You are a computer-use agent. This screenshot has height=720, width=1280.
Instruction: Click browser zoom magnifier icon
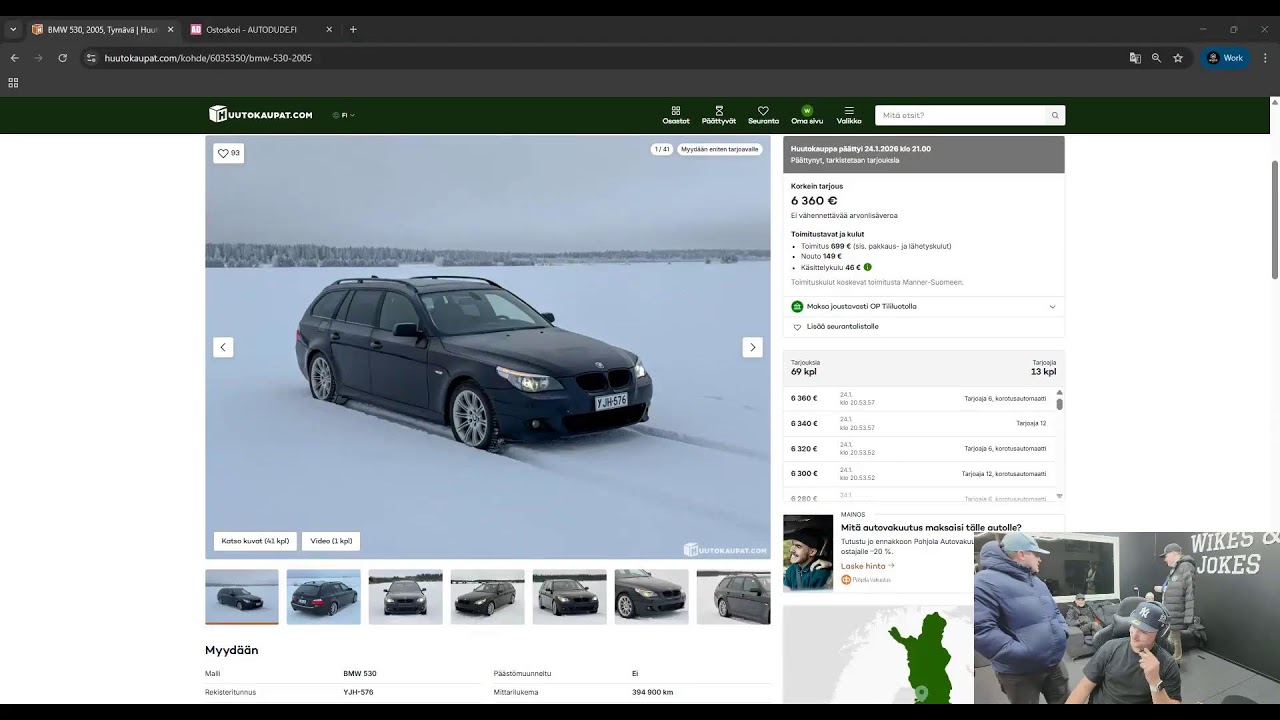(x=1156, y=58)
